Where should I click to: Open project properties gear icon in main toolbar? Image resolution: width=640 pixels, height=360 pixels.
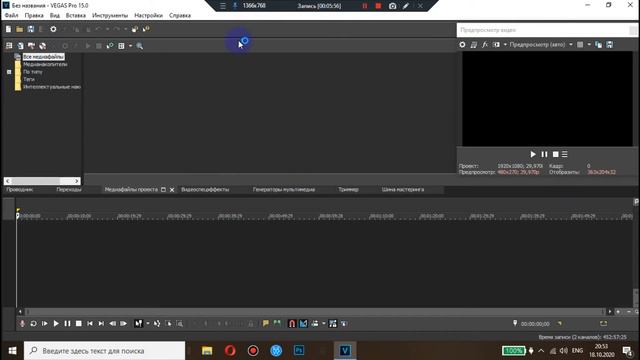[x=53, y=29]
